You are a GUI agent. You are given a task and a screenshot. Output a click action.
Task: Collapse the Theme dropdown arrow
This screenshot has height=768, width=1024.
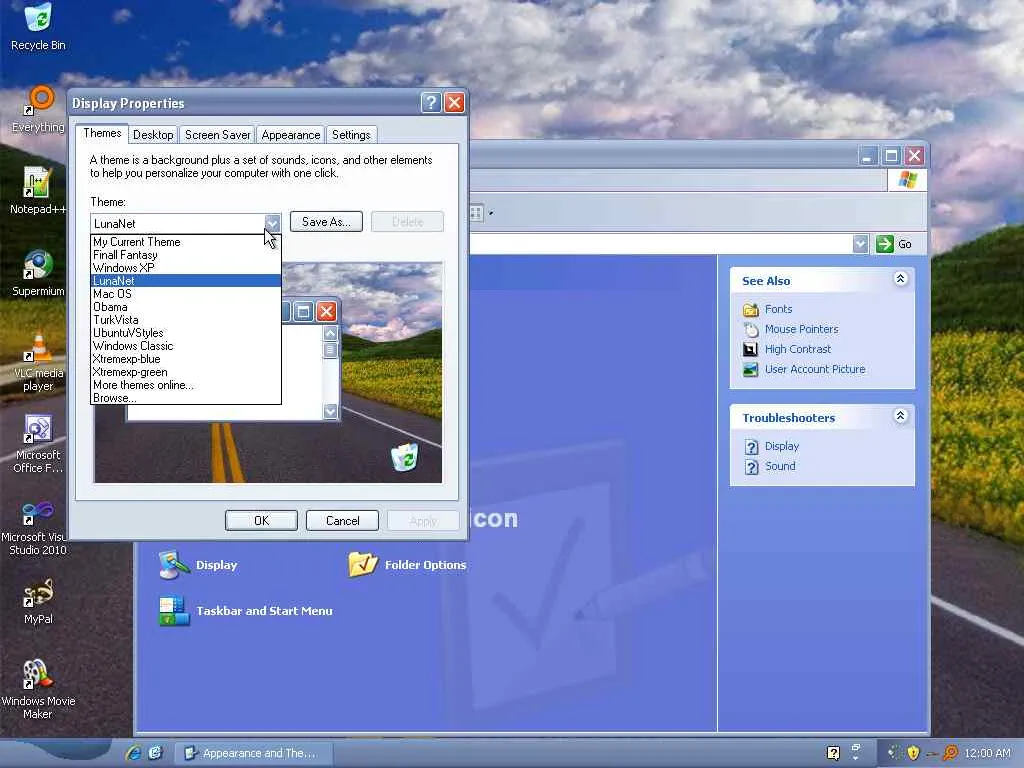pyautogui.click(x=272, y=223)
